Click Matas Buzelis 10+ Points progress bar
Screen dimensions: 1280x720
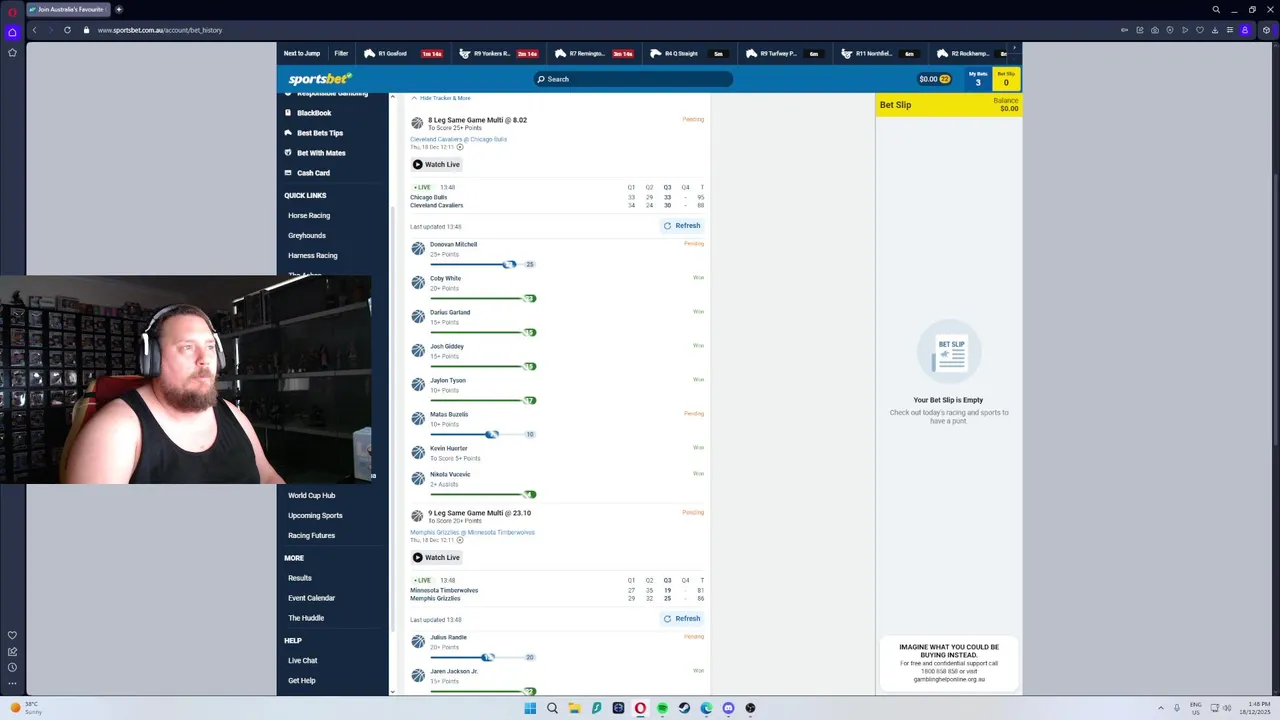coord(482,434)
